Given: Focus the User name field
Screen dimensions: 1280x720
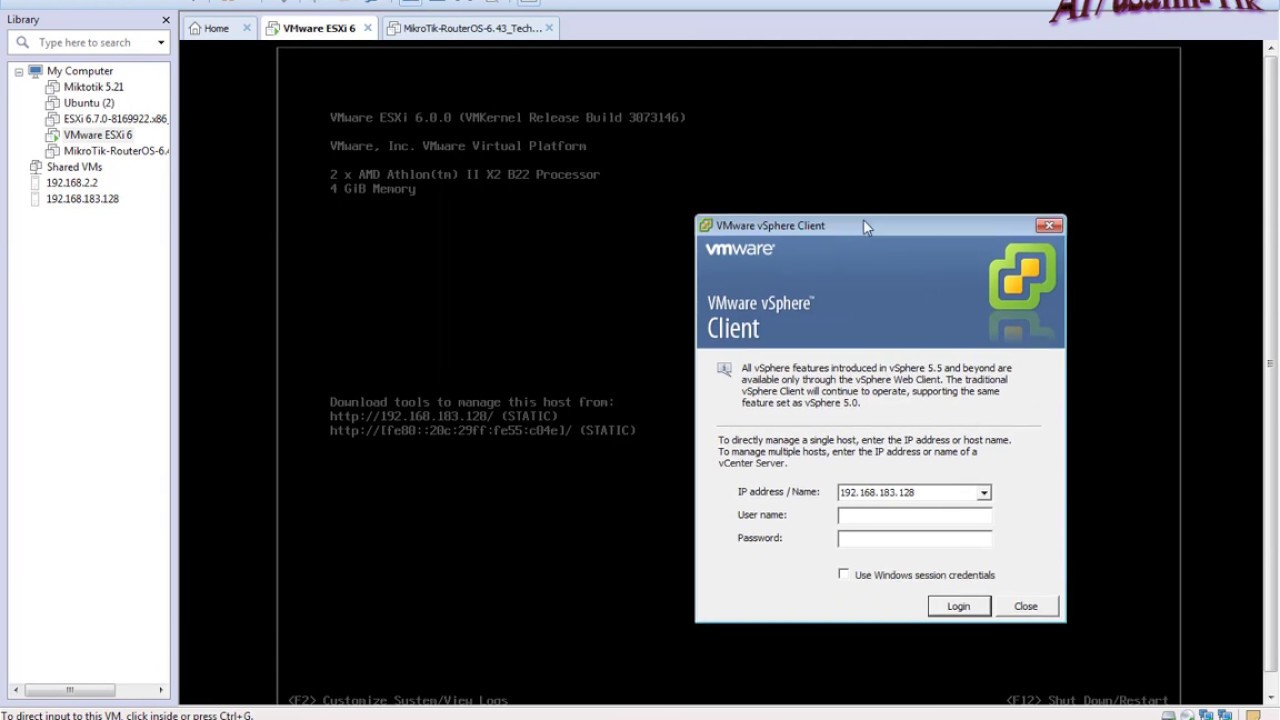Looking at the screenshot, I should pyautogui.click(x=914, y=516).
